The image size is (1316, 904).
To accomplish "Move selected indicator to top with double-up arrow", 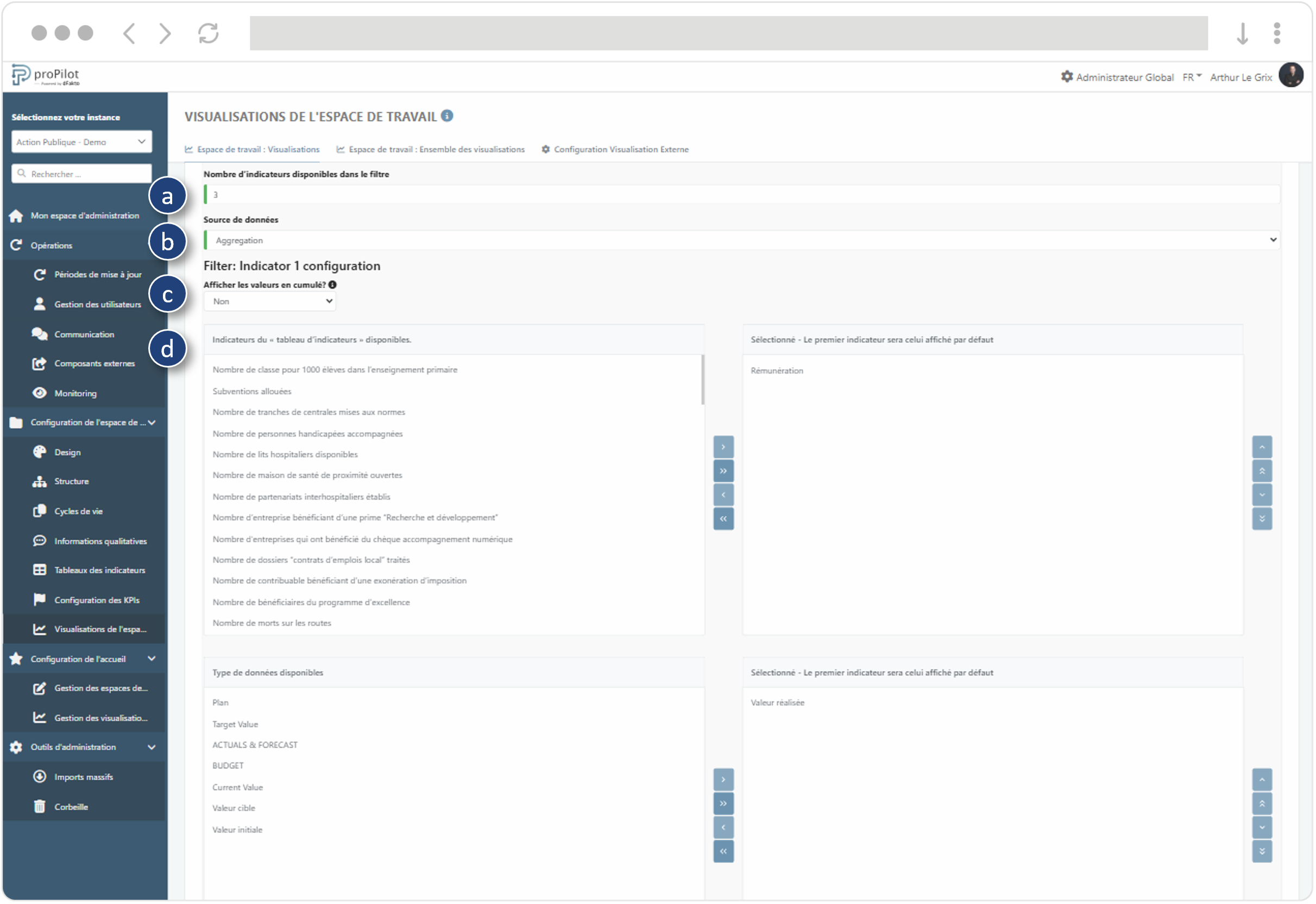I will click(1263, 471).
